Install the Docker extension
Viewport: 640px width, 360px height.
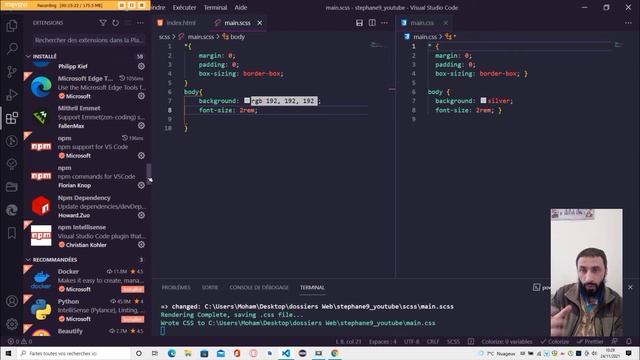click(x=132, y=289)
